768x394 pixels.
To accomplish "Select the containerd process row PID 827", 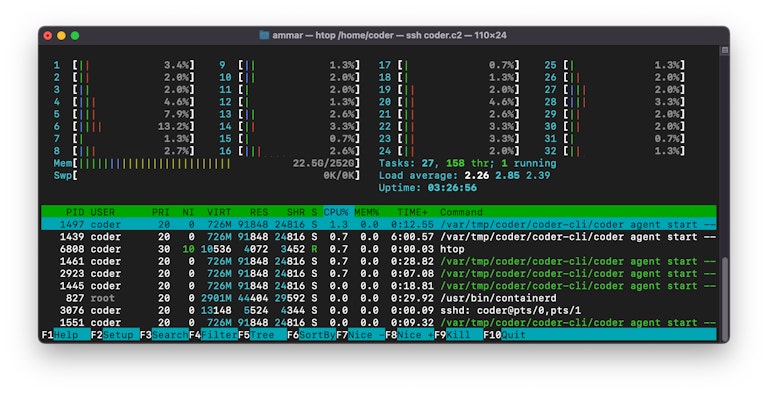I will click(379, 298).
